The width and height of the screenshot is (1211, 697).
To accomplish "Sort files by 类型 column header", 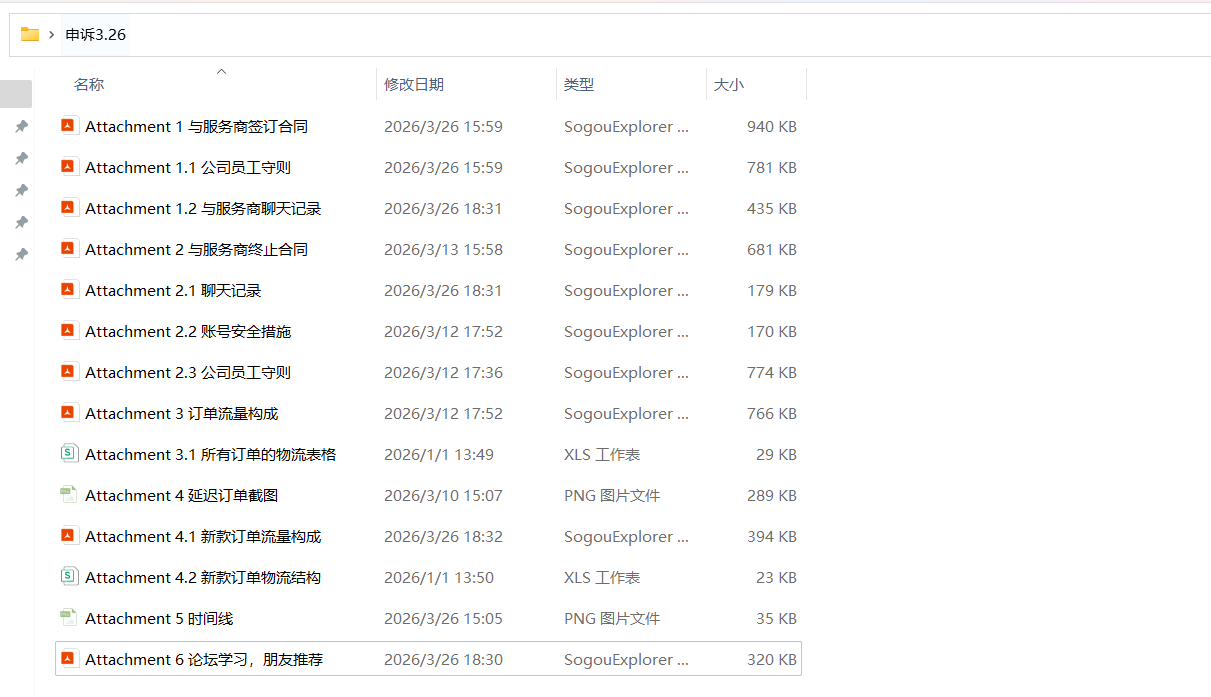I will pos(579,85).
